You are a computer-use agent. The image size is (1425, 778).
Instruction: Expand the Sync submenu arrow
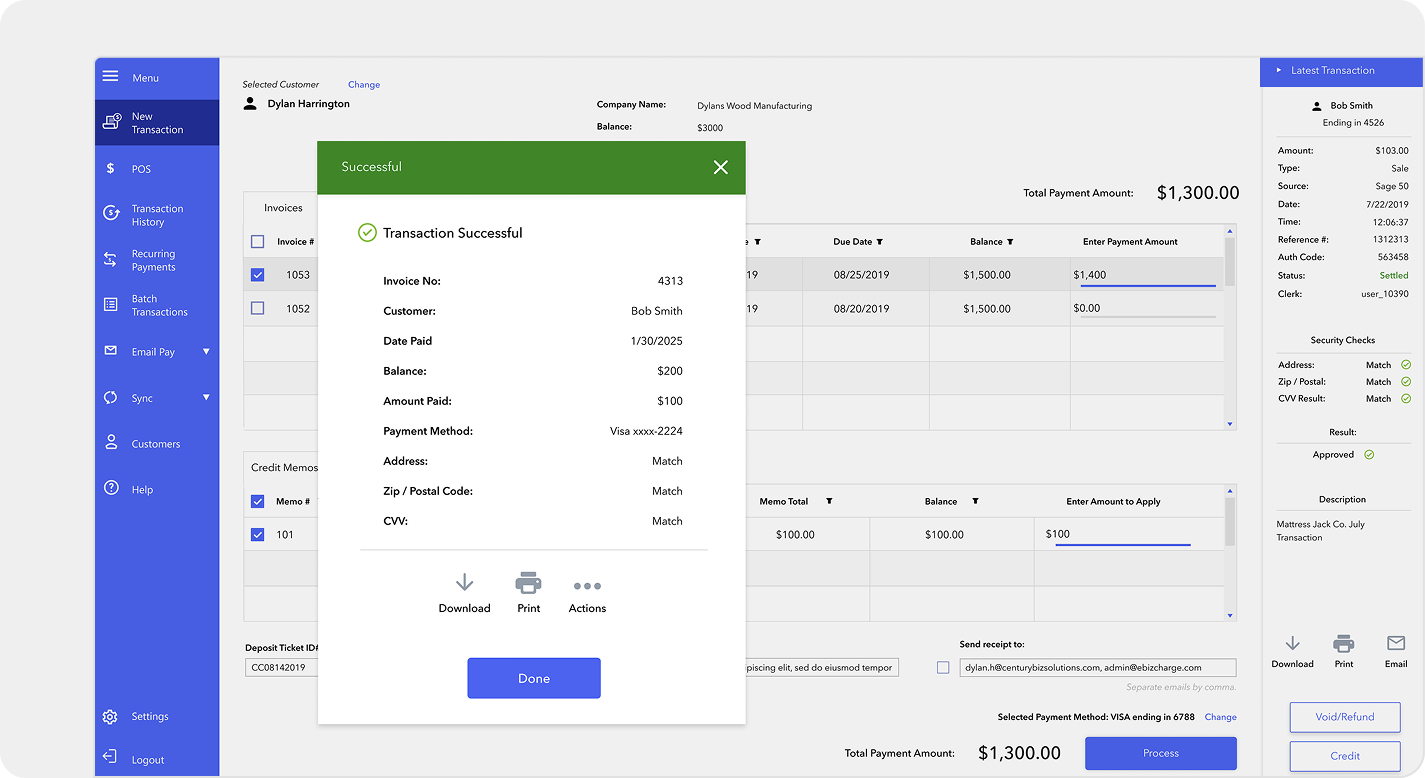coord(206,397)
